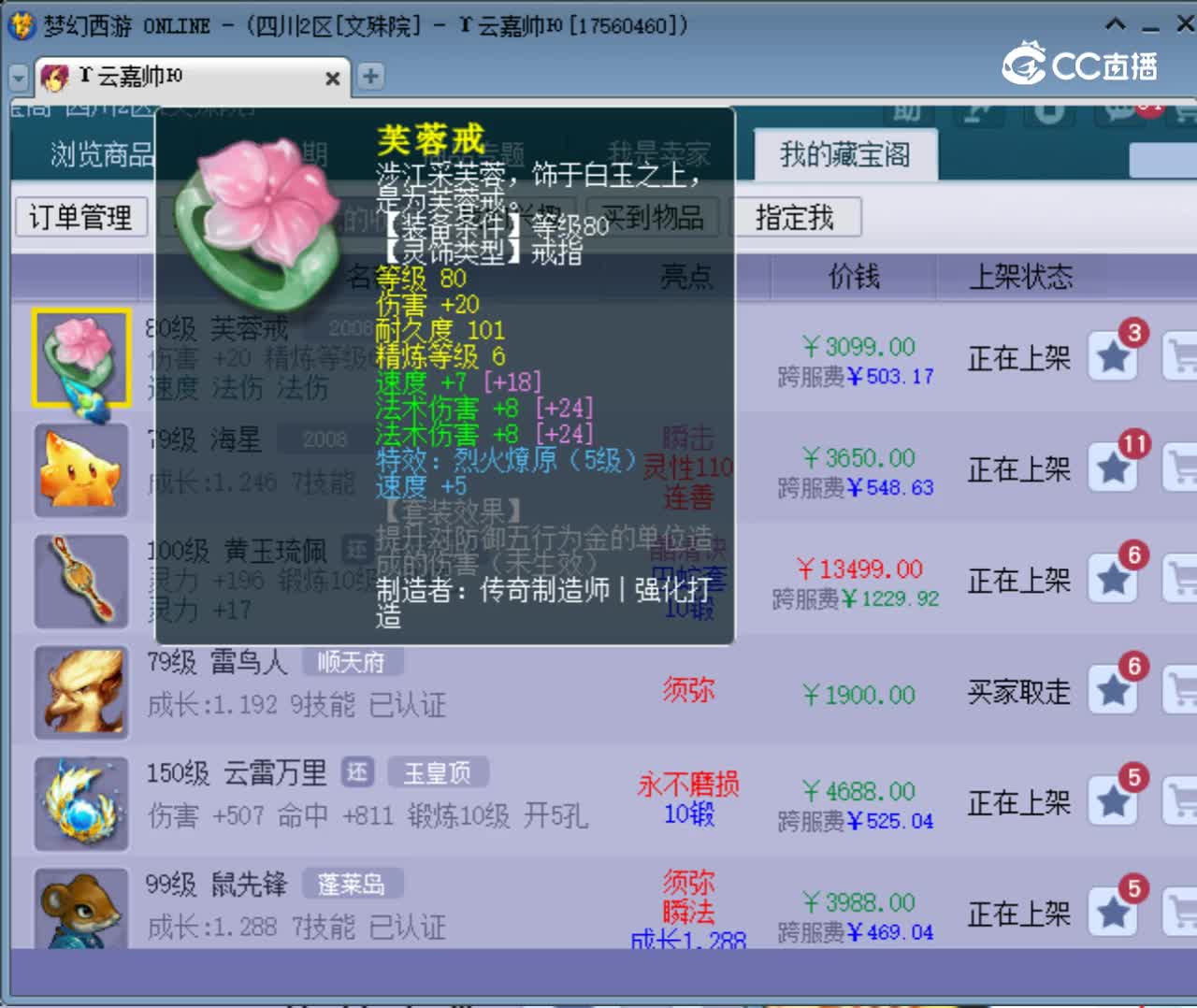Sort by the 价钱 column header
Screen dimensions: 1197x1008
coord(854,277)
